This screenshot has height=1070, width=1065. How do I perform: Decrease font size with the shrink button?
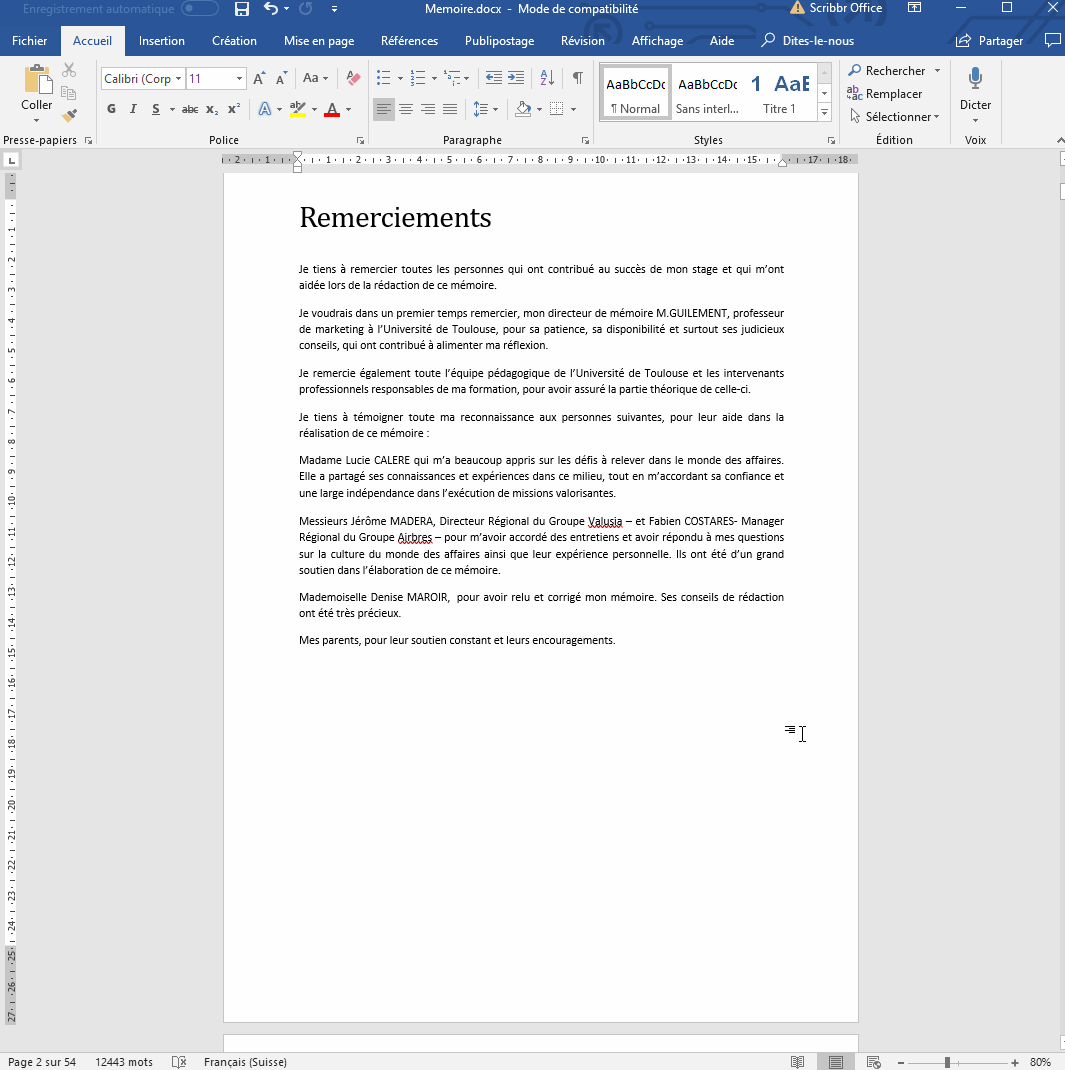click(281, 78)
